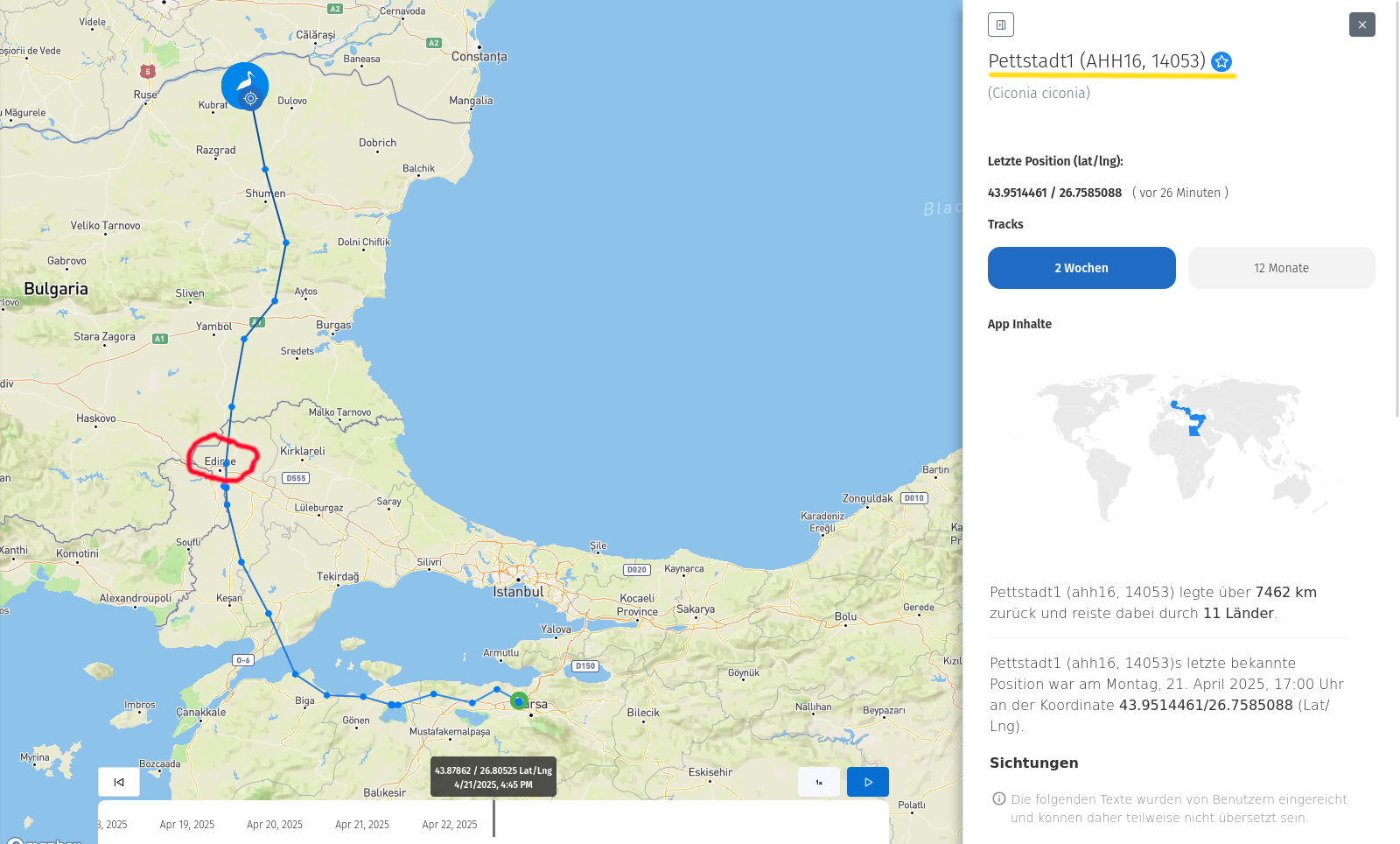1400x844 pixels.
Task: Click the Istanbul label on the map
Action: coord(518,592)
